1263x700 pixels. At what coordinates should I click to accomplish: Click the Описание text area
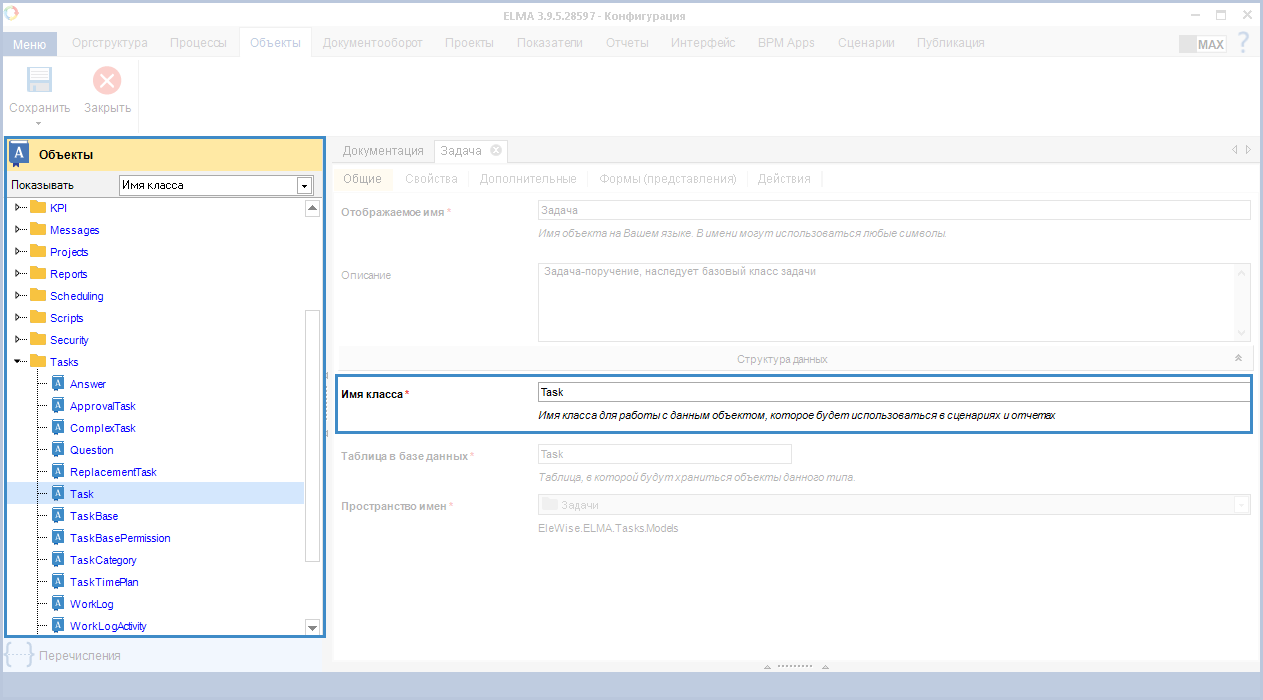coord(894,302)
